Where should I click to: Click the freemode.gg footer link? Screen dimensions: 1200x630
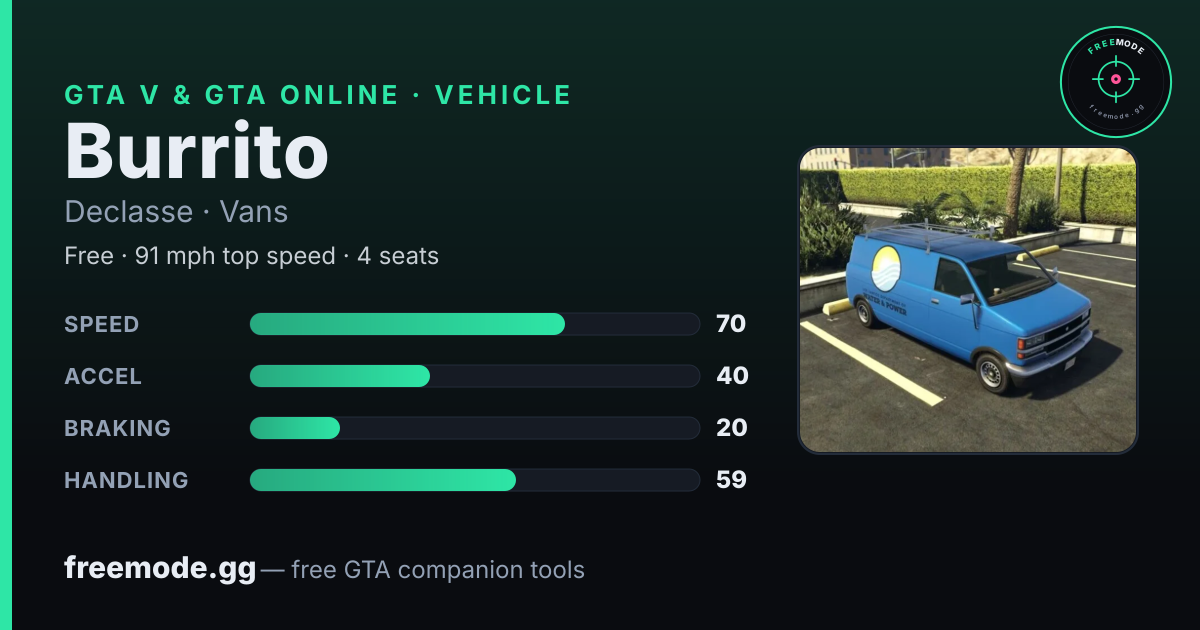click(160, 569)
